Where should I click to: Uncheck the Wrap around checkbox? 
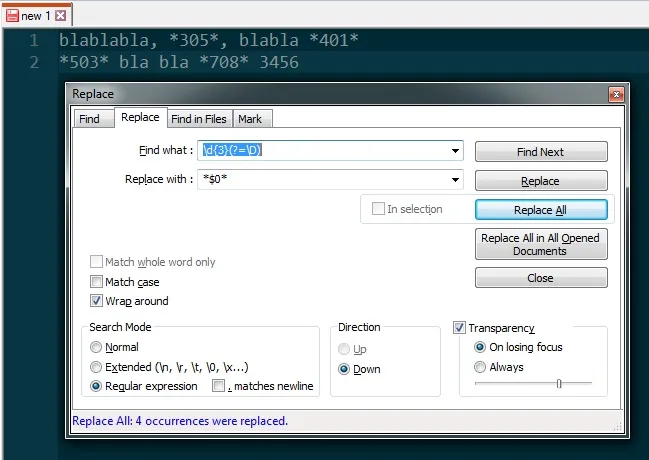click(x=96, y=301)
